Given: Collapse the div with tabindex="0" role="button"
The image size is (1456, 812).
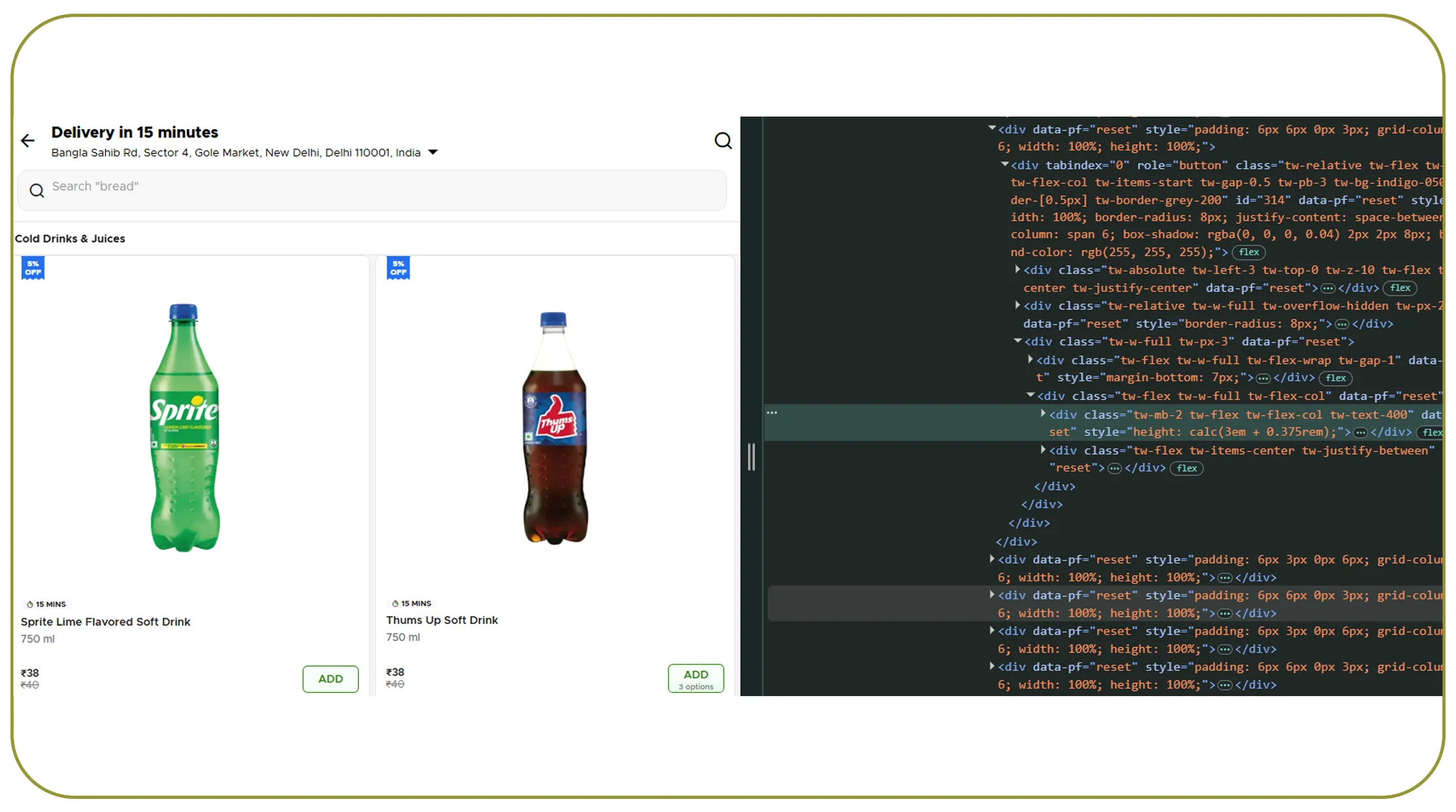Looking at the screenshot, I should click(1005, 164).
